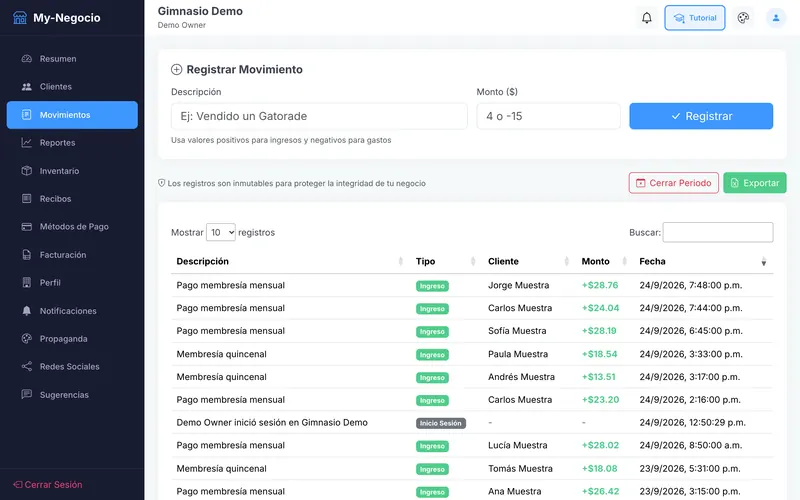
Task: Select Facturación in the sidebar
Action: click(72, 255)
